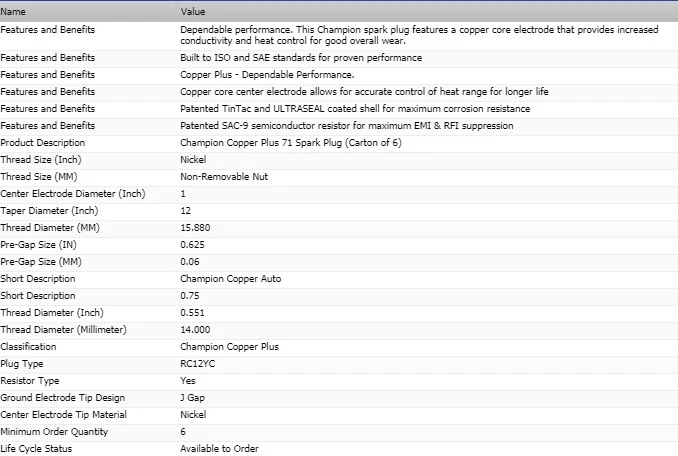Click the Resistor Type row label

coord(30,381)
